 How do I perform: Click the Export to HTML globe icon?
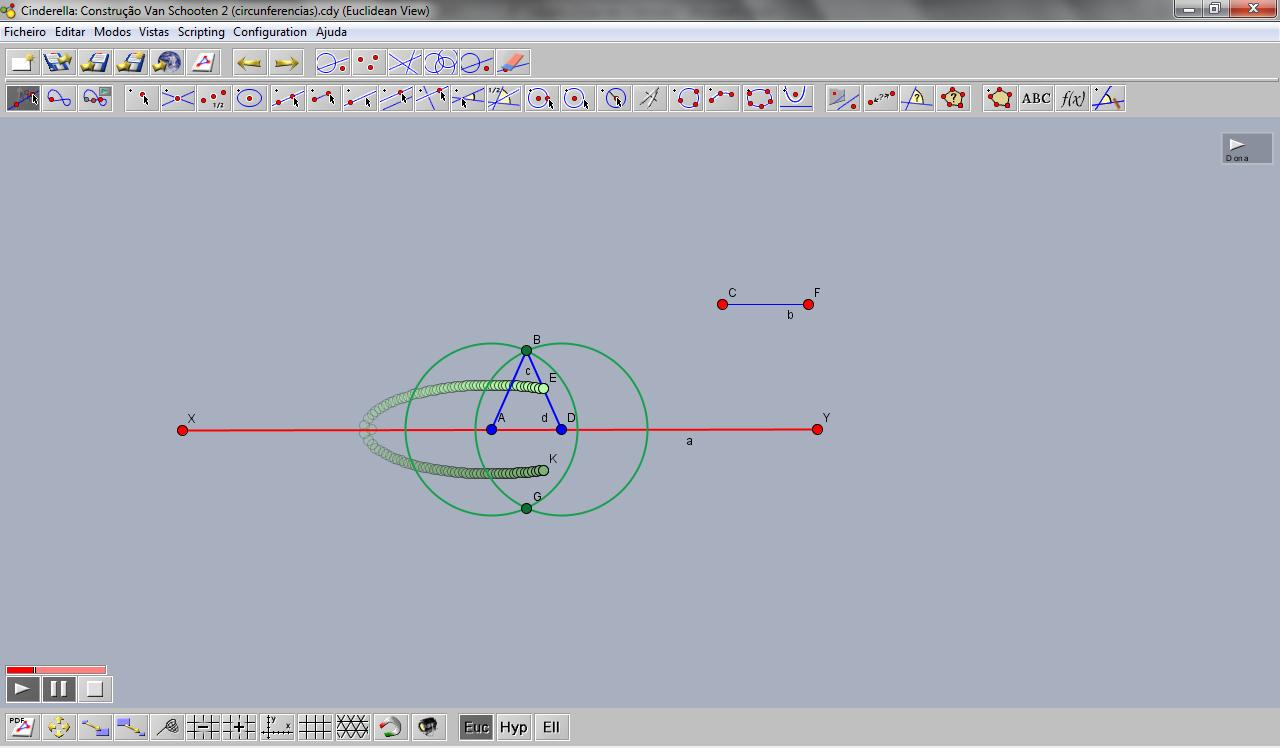(167, 63)
